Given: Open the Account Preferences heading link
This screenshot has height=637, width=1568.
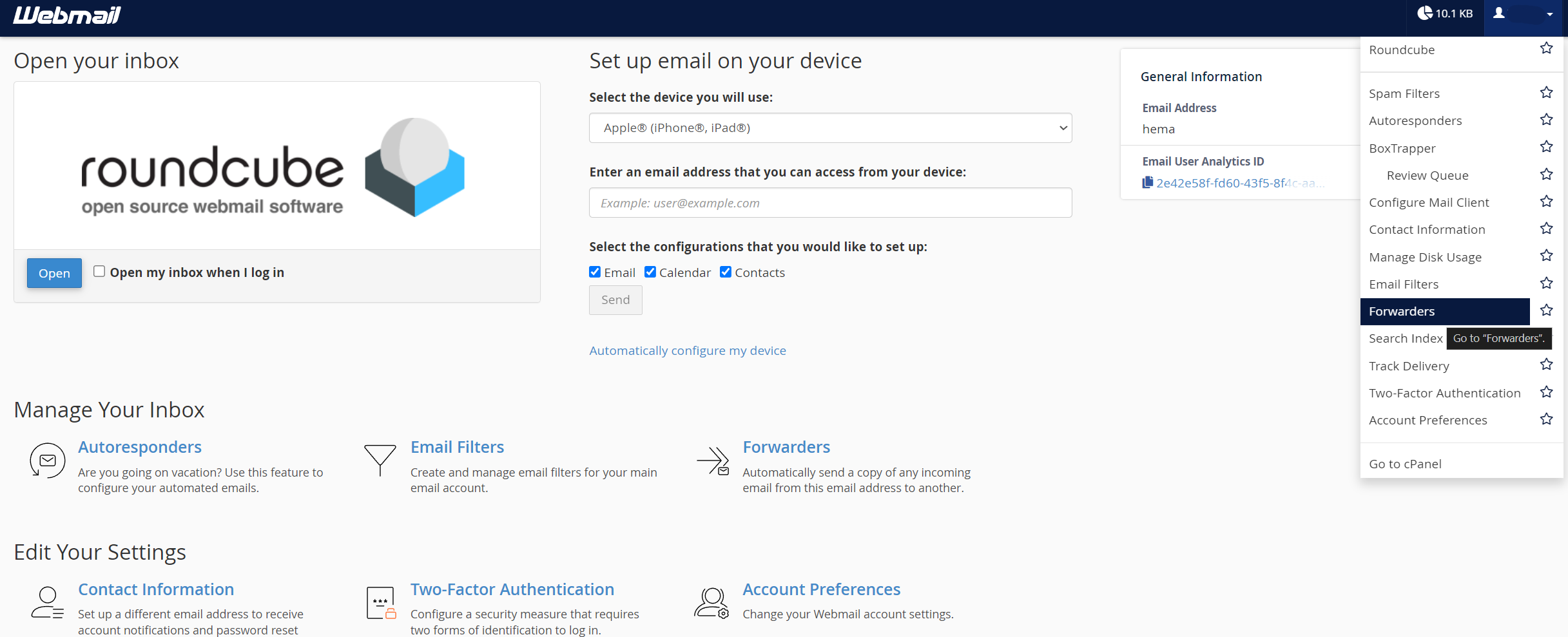Looking at the screenshot, I should pos(821,589).
